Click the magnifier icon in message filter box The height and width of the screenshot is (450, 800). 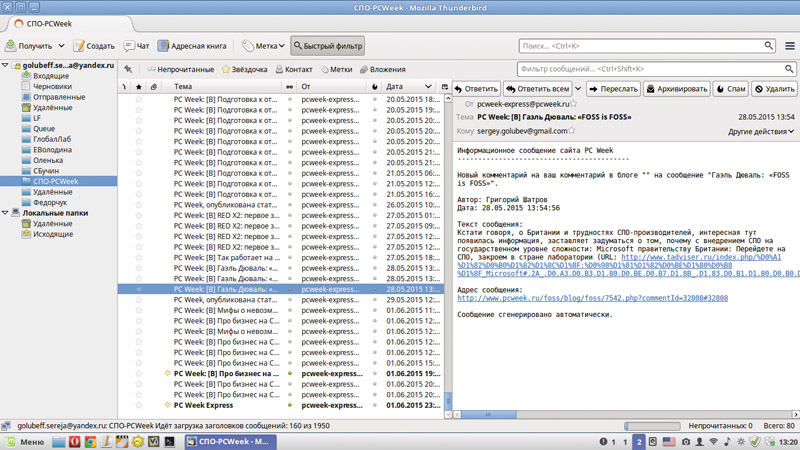[789, 68]
